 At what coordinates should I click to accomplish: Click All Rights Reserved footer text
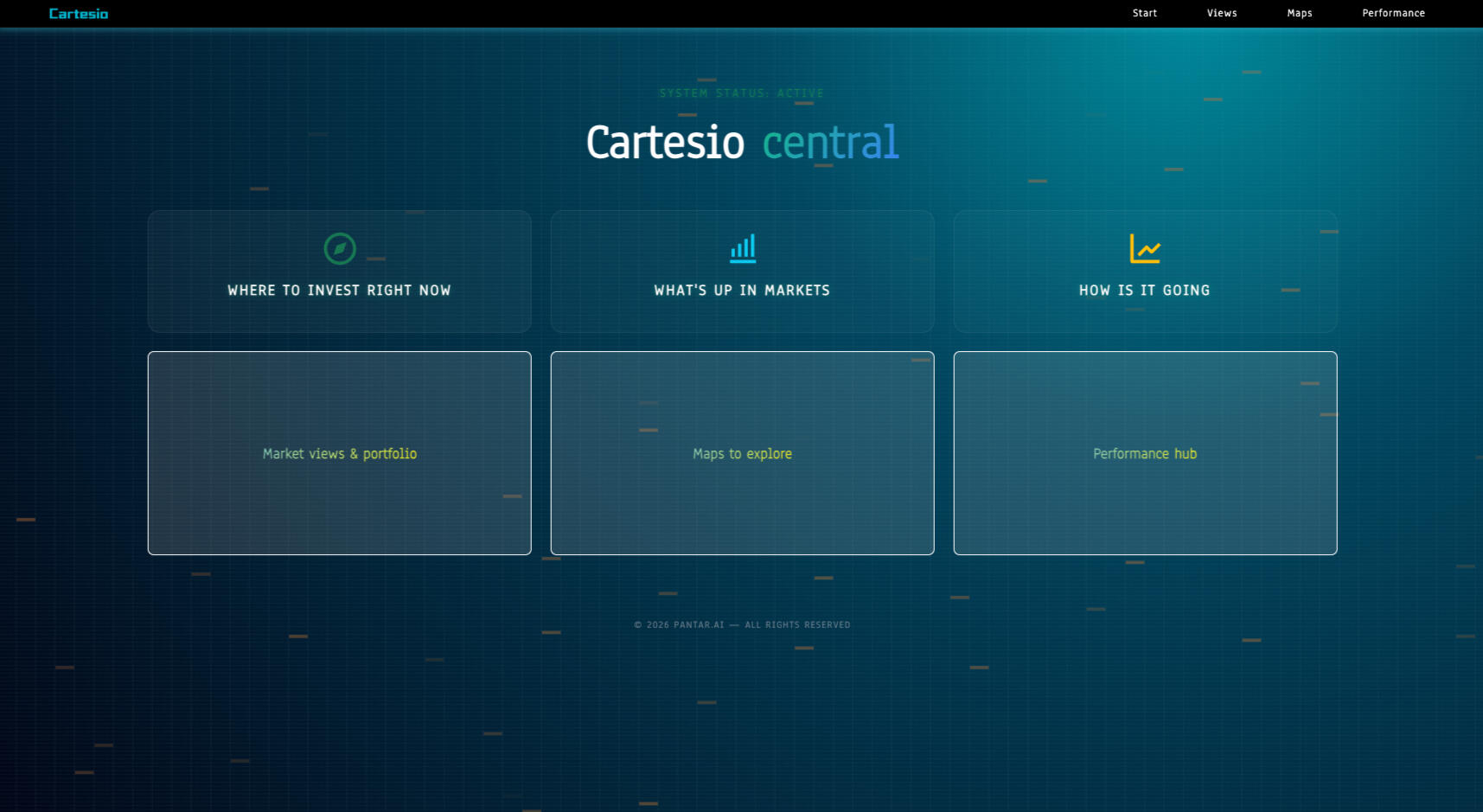tap(797, 625)
